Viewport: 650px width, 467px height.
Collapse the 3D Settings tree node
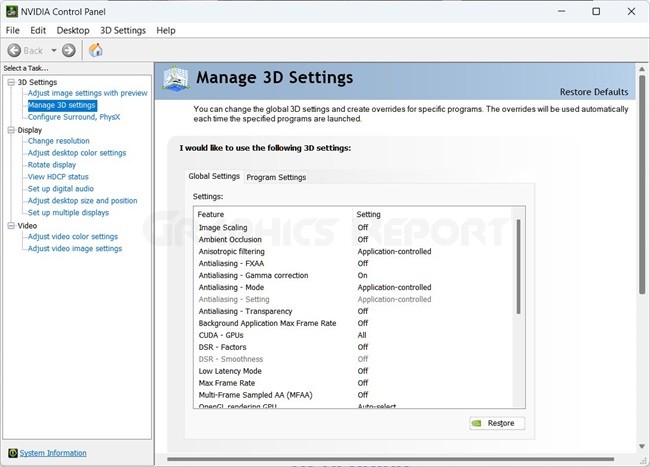click(11, 82)
